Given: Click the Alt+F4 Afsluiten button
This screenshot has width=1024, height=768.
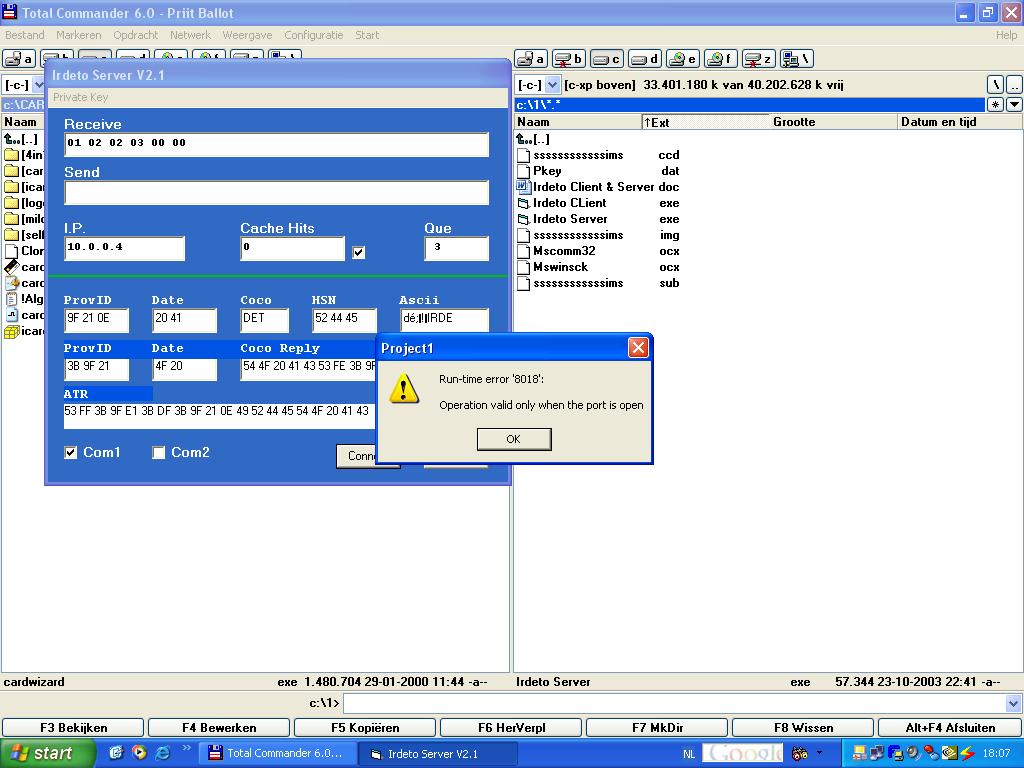Looking at the screenshot, I should tap(950, 728).
